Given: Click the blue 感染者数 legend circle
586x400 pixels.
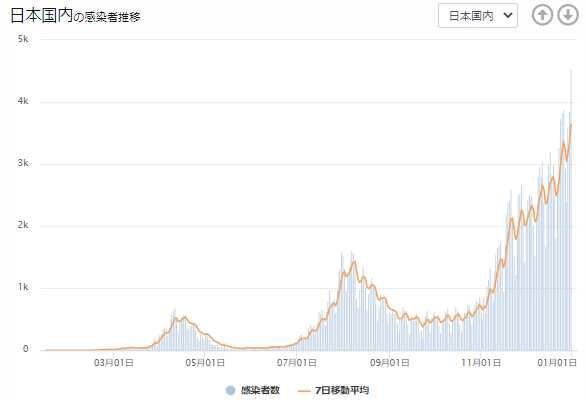Looking at the screenshot, I should [x=231, y=390].
